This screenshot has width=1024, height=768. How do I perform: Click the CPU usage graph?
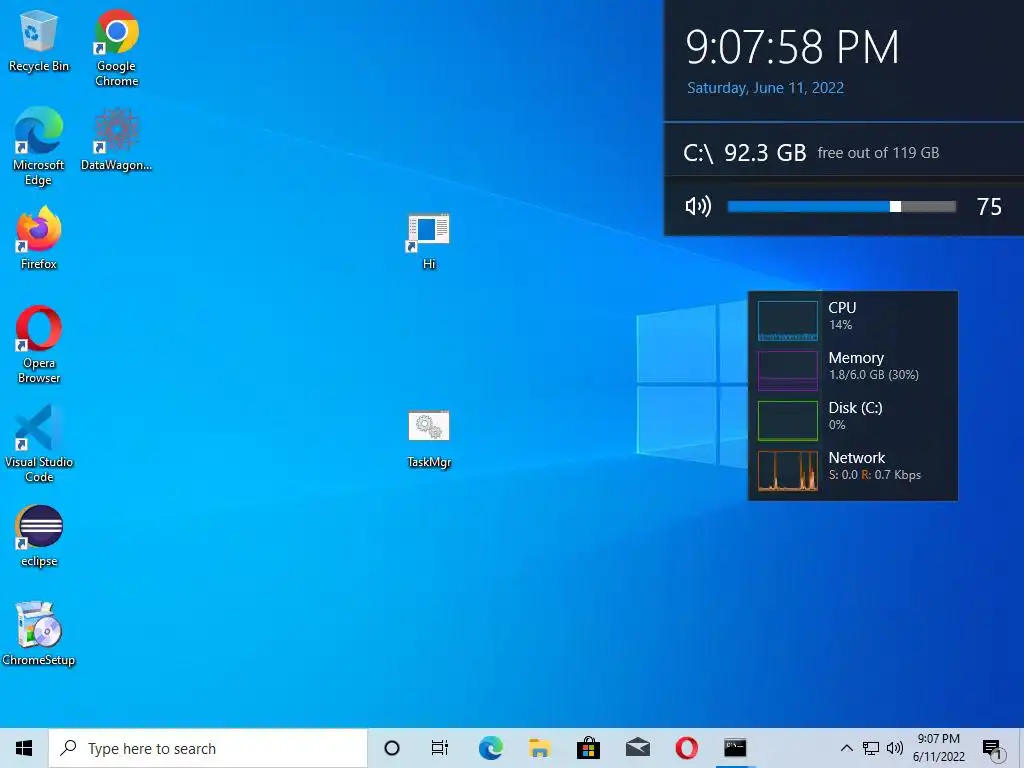[x=788, y=321]
